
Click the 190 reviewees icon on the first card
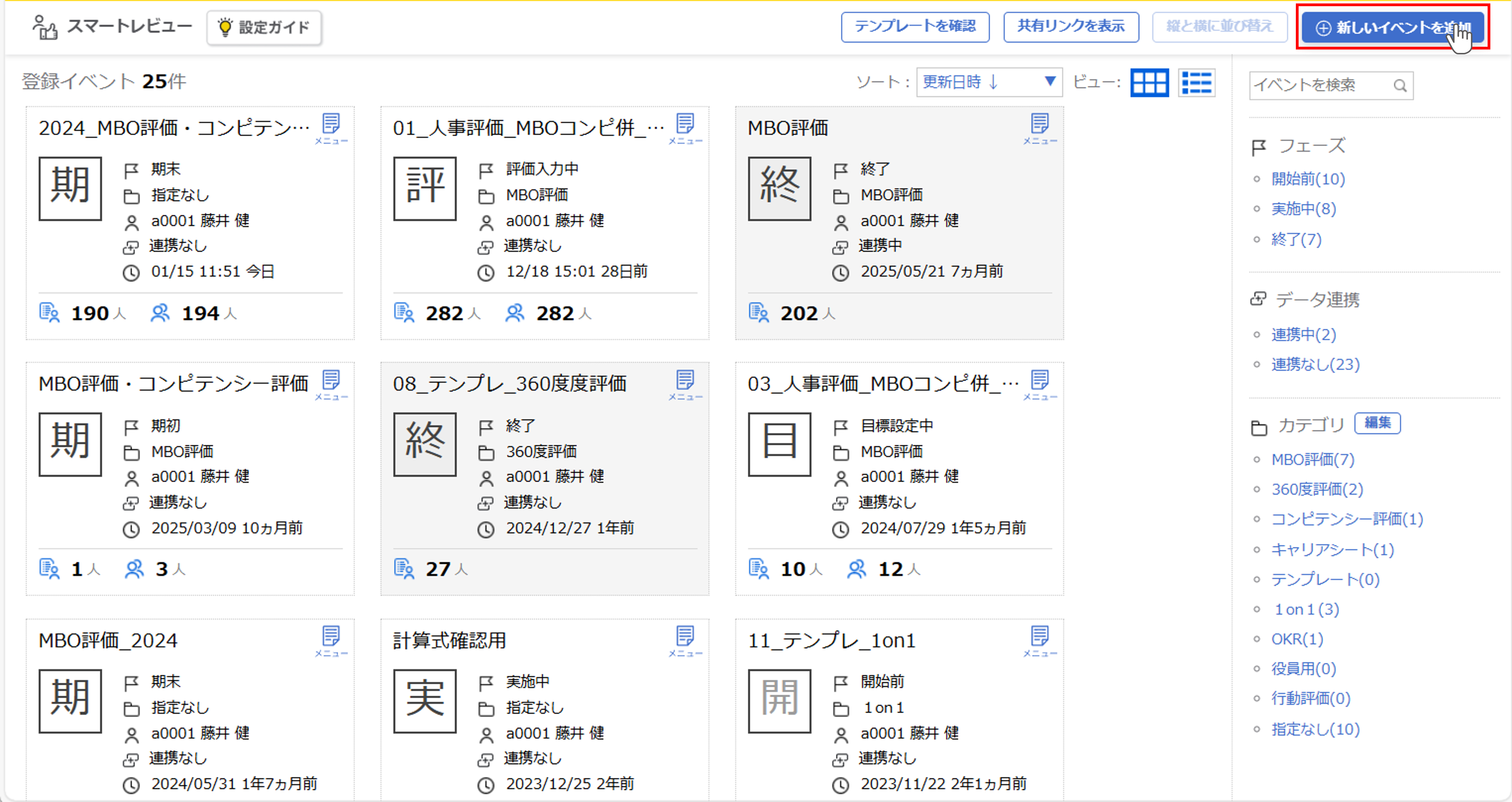point(49,313)
